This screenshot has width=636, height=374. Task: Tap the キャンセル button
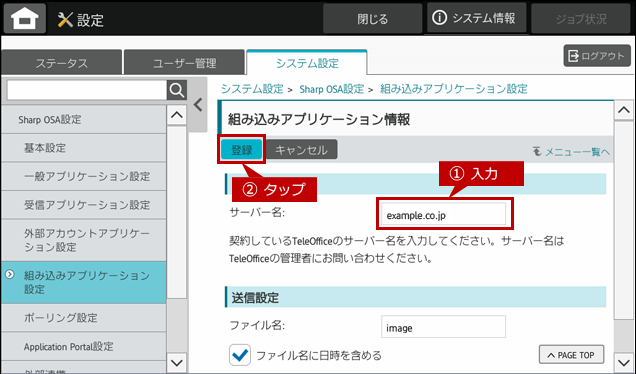(301, 150)
